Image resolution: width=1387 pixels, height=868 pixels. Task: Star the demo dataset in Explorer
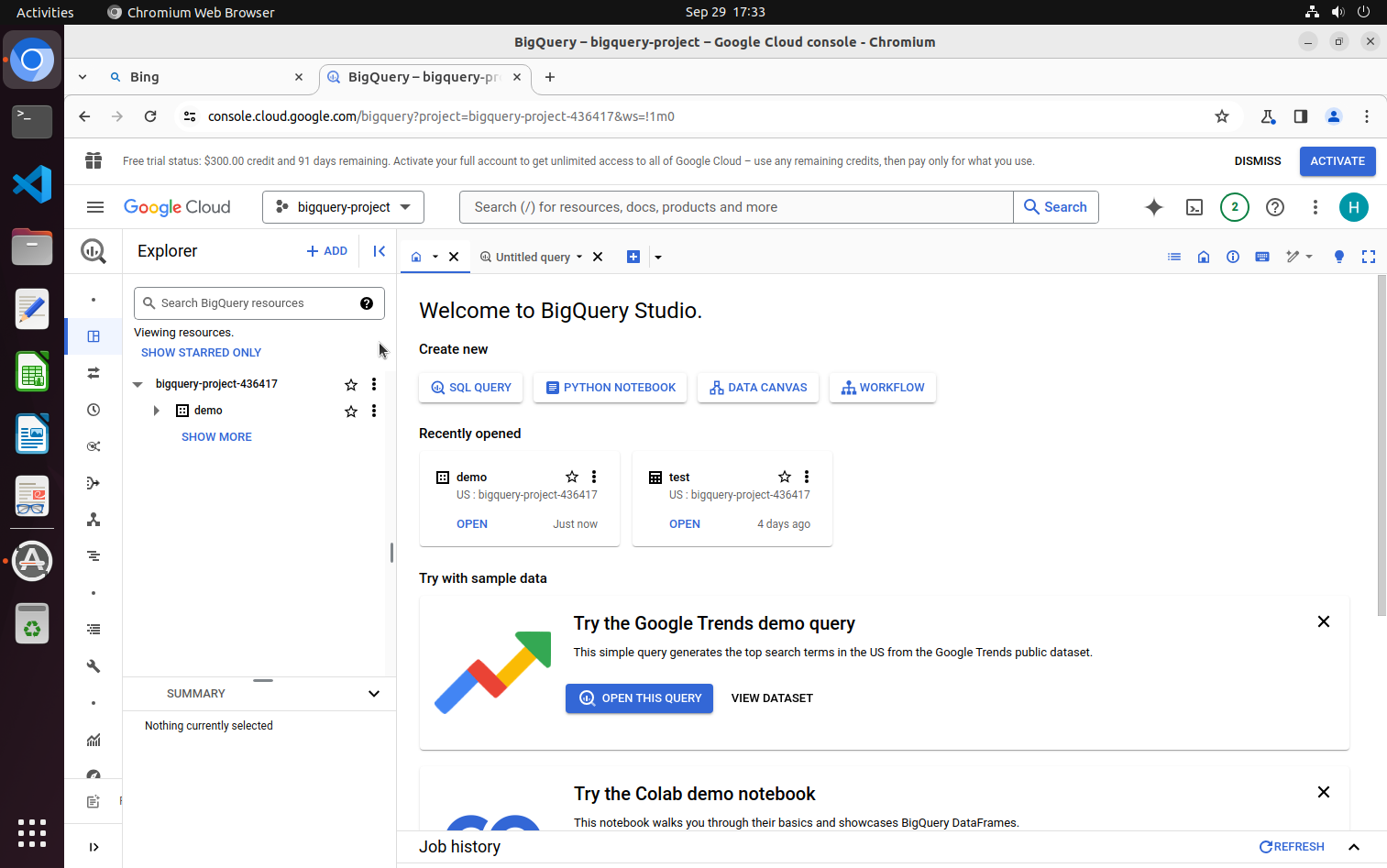tap(350, 412)
